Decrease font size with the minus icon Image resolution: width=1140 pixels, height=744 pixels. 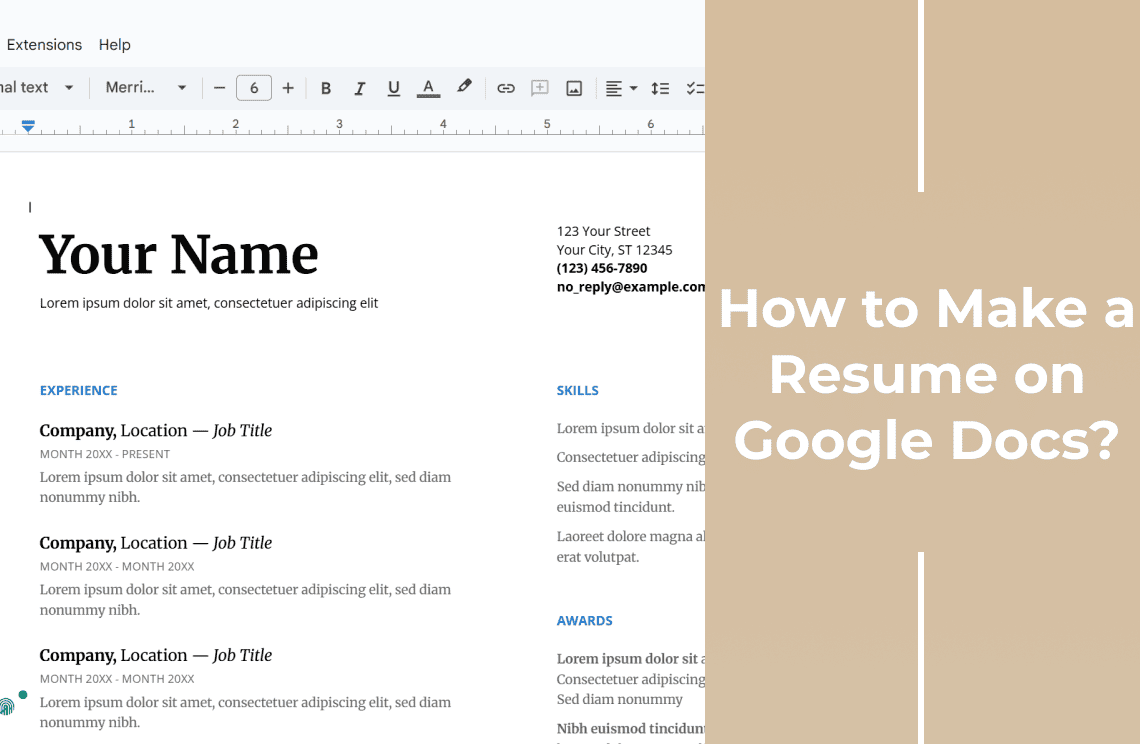click(x=219, y=88)
